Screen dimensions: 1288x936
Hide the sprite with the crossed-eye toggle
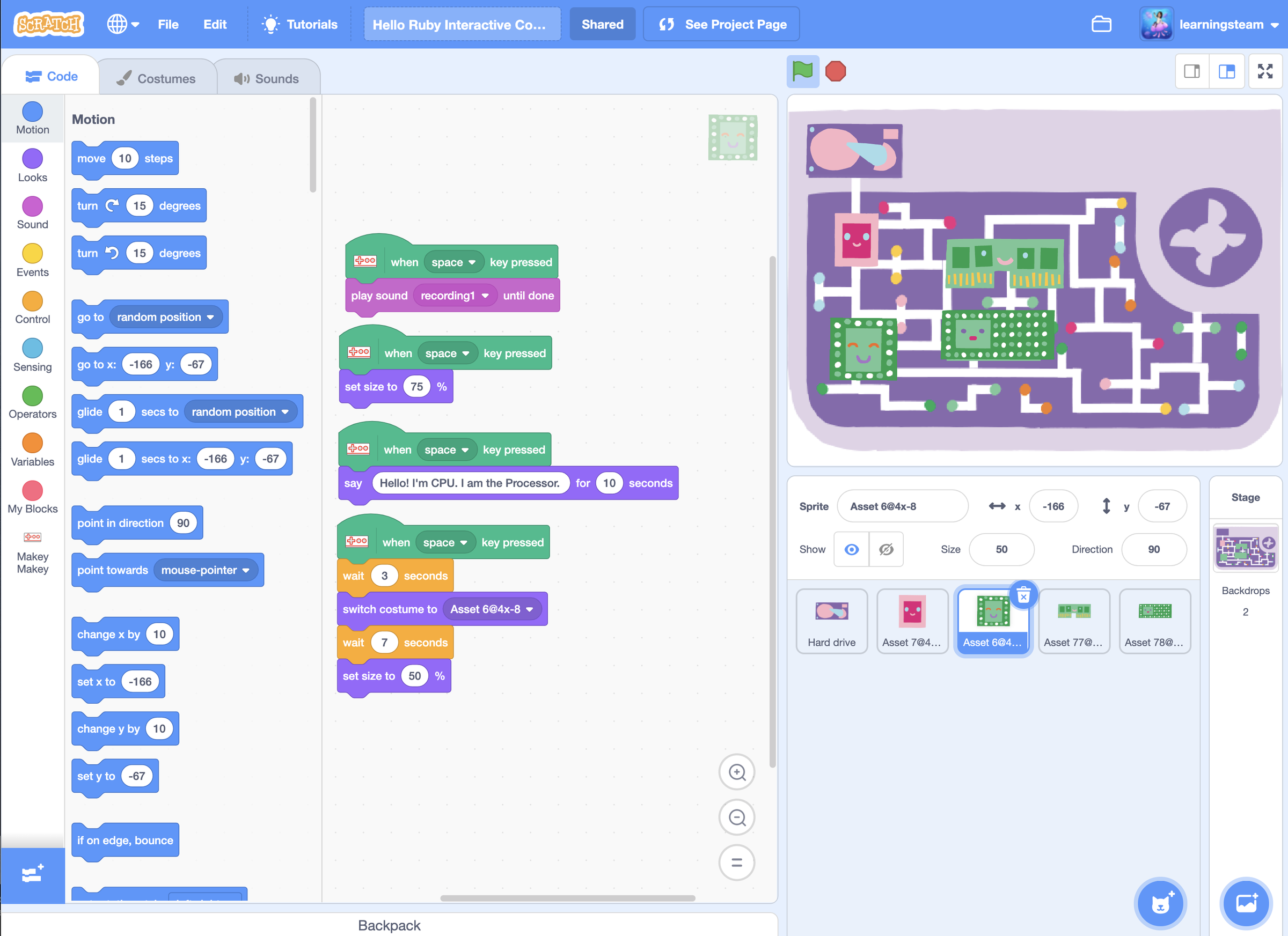(x=886, y=549)
